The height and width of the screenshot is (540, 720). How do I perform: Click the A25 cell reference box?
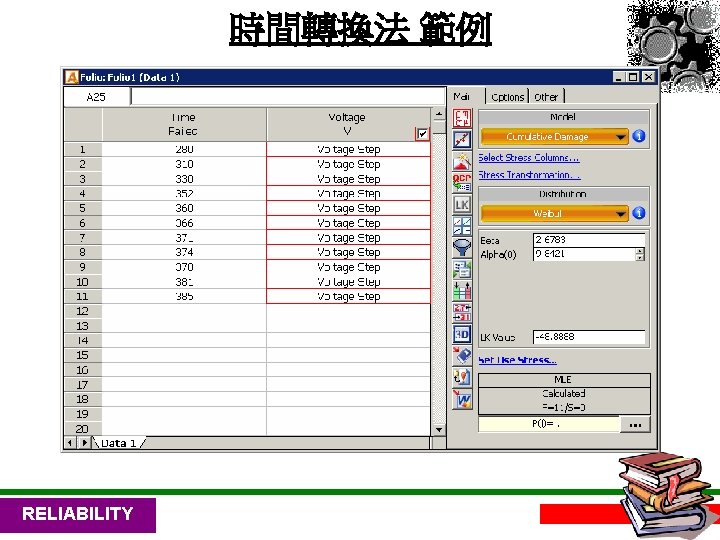(x=96, y=97)
